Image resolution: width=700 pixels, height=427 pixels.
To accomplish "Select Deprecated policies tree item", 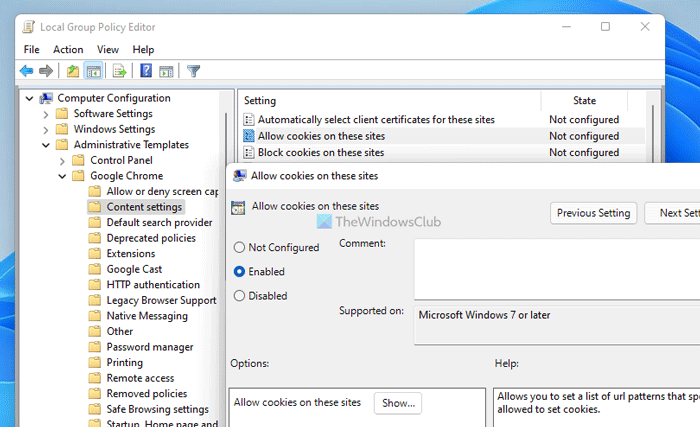I will pyautogui.click(x=151, y=238).
